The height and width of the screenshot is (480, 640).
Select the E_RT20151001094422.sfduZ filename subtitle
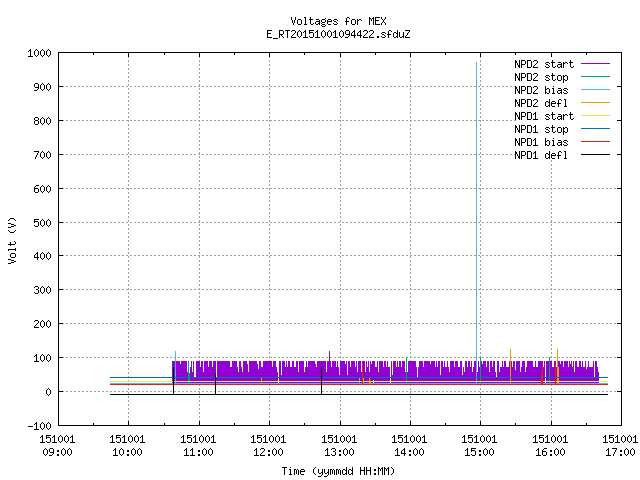point(338,34)
